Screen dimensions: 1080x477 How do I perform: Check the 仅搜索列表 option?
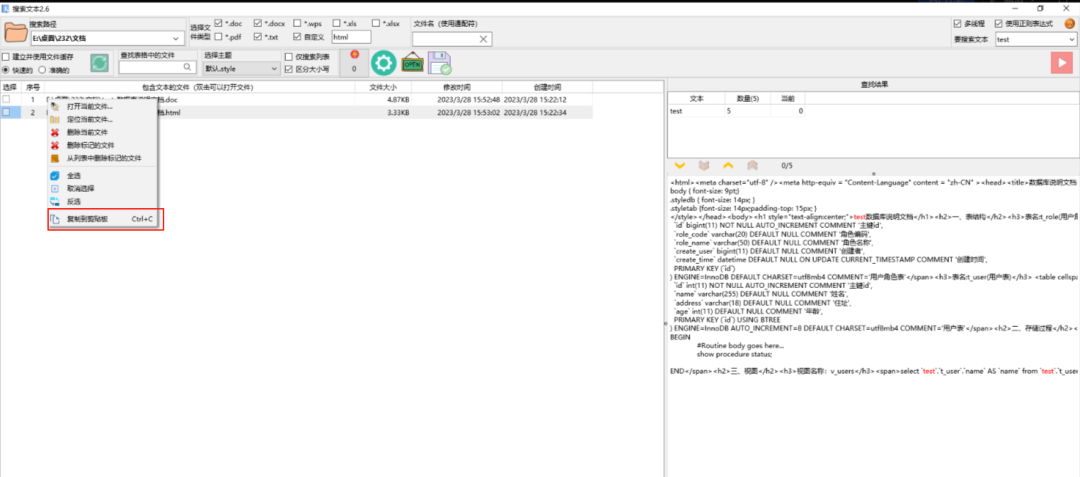pyautogui.click(x=289, y=56)
